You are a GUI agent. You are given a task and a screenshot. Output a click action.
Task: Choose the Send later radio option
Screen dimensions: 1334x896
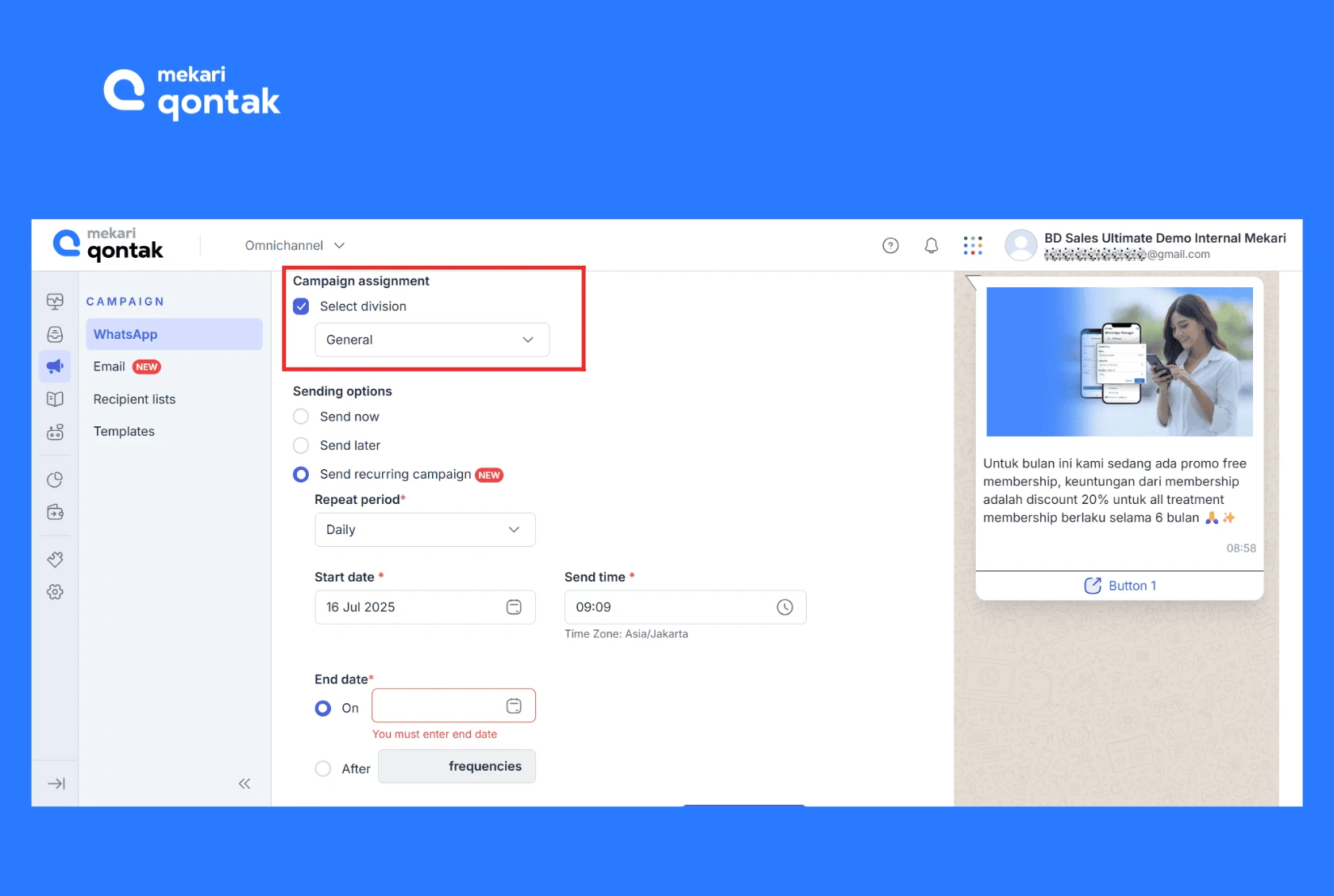(301, 445)
